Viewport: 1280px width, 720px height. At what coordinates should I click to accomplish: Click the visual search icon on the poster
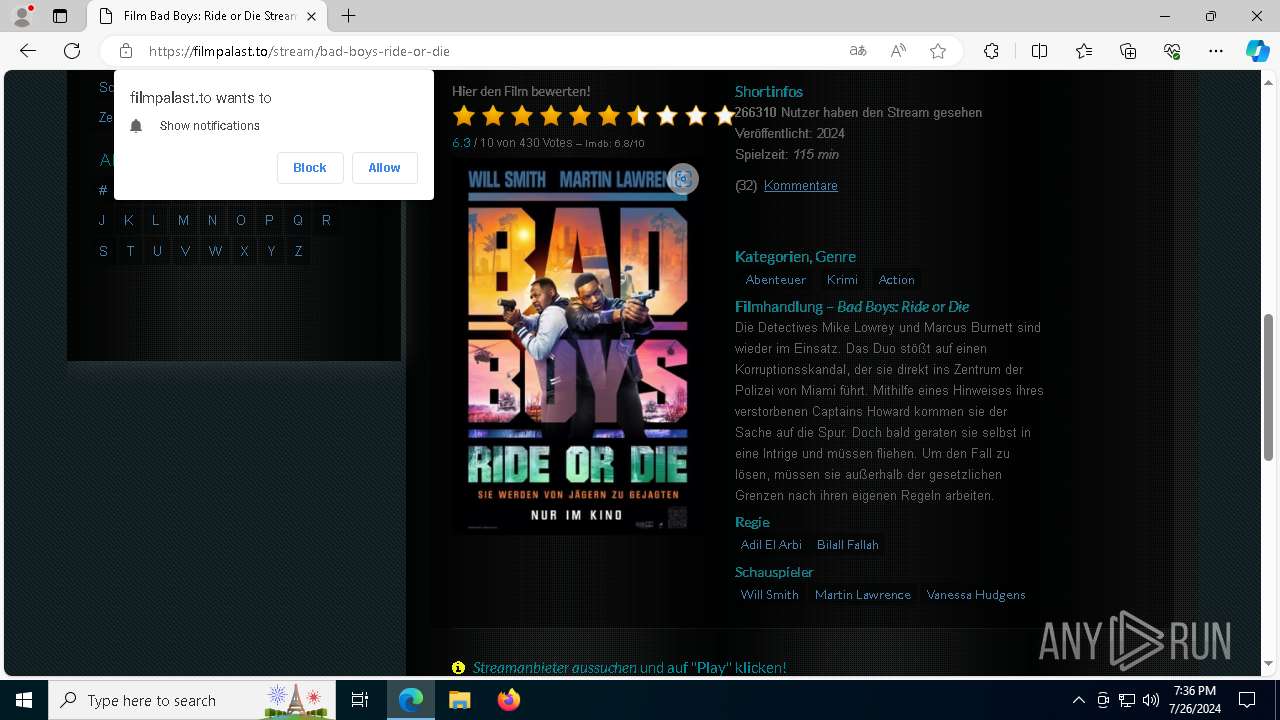pyautogui.click(x=683, y=179)
